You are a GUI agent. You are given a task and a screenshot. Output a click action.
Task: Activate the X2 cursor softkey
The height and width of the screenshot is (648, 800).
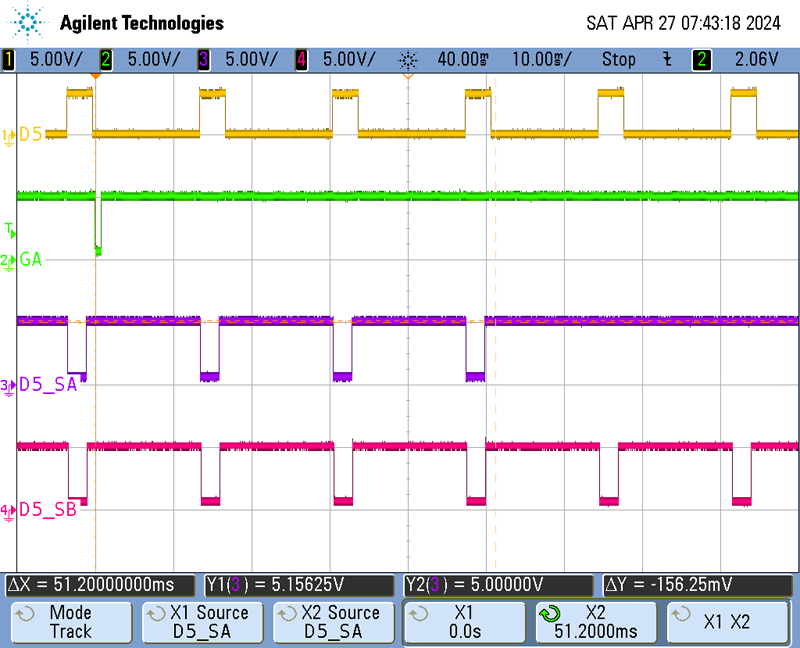pos(598,622)
